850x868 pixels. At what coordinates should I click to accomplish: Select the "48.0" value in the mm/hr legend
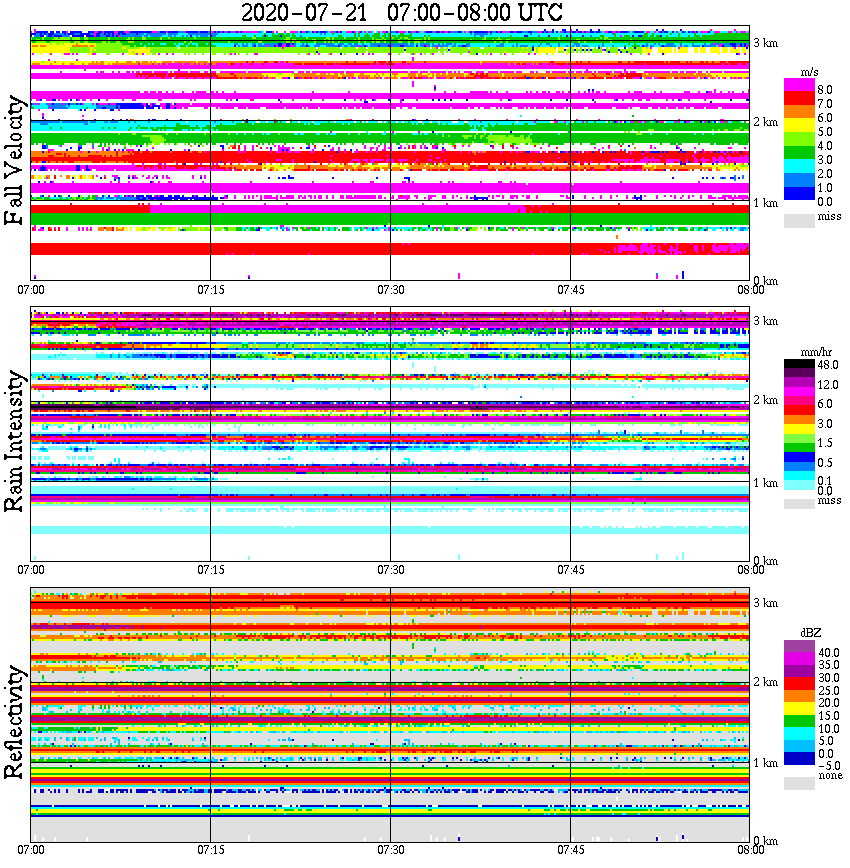828,365
